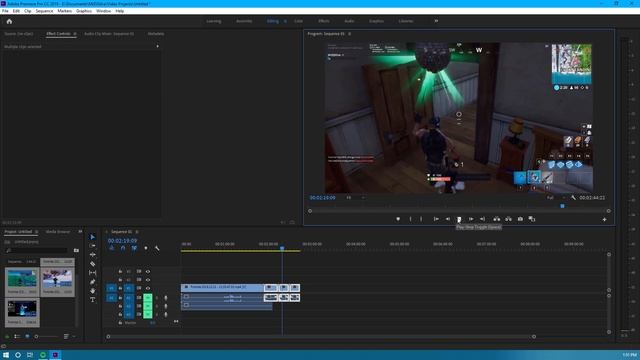Switch to Metadata tab
This screenshot has width=640, height=360.
pyautogui.click(x=156, y=34)
